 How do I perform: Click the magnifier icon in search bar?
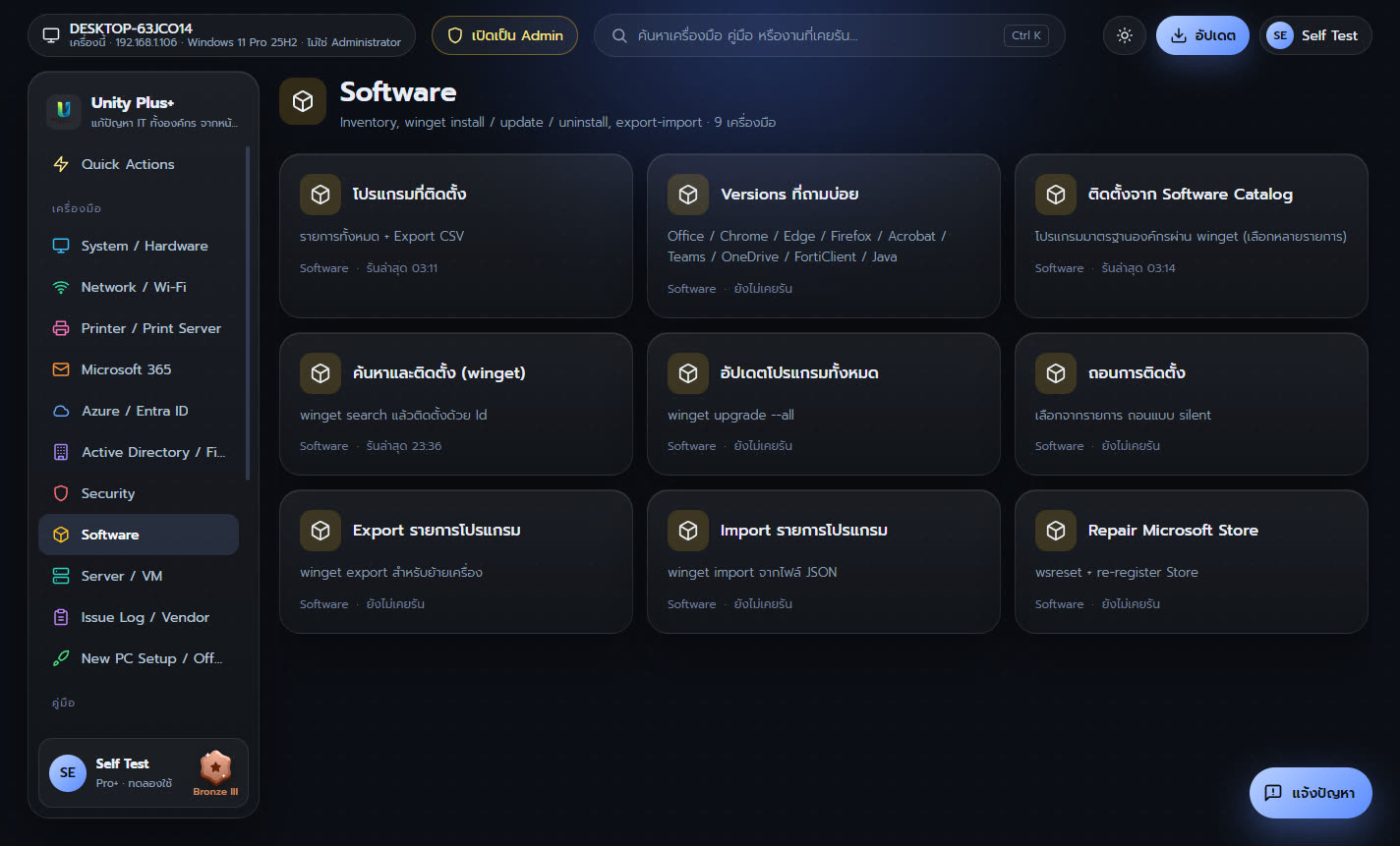(620, 35)
